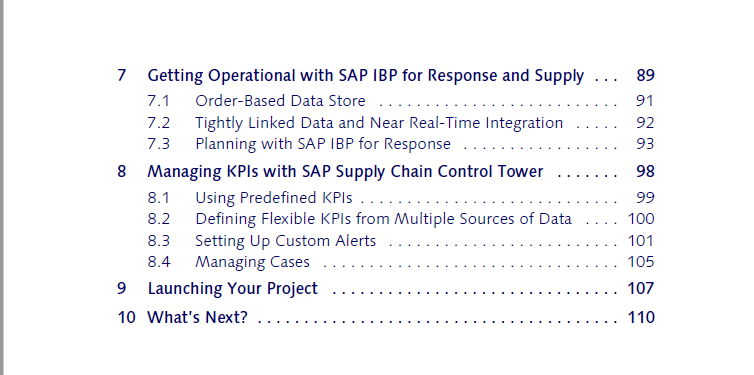Image resolution: width=754 pixels, height=375 pixels.
Task: Select page number 107 for Launching Your Project
Action: [x=641, y=288]
